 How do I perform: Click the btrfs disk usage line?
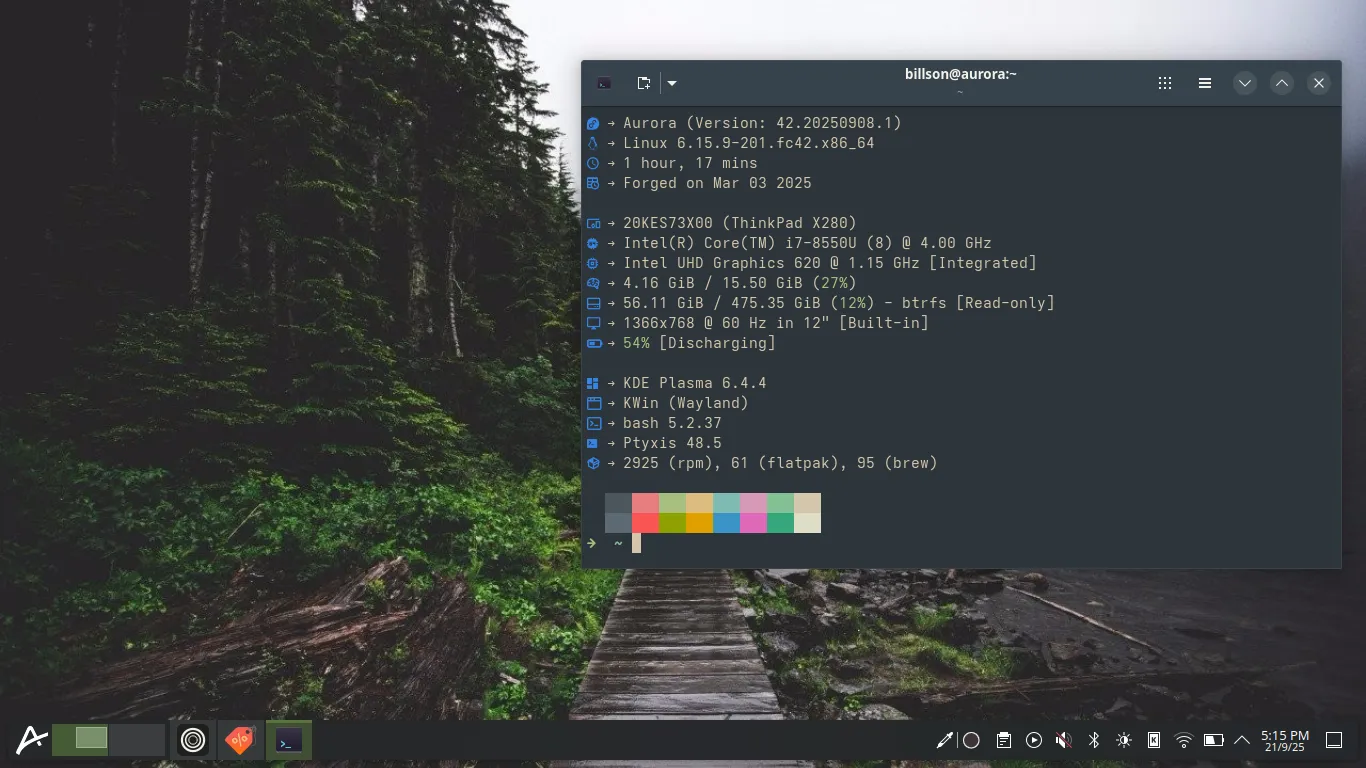pos(839,303)
